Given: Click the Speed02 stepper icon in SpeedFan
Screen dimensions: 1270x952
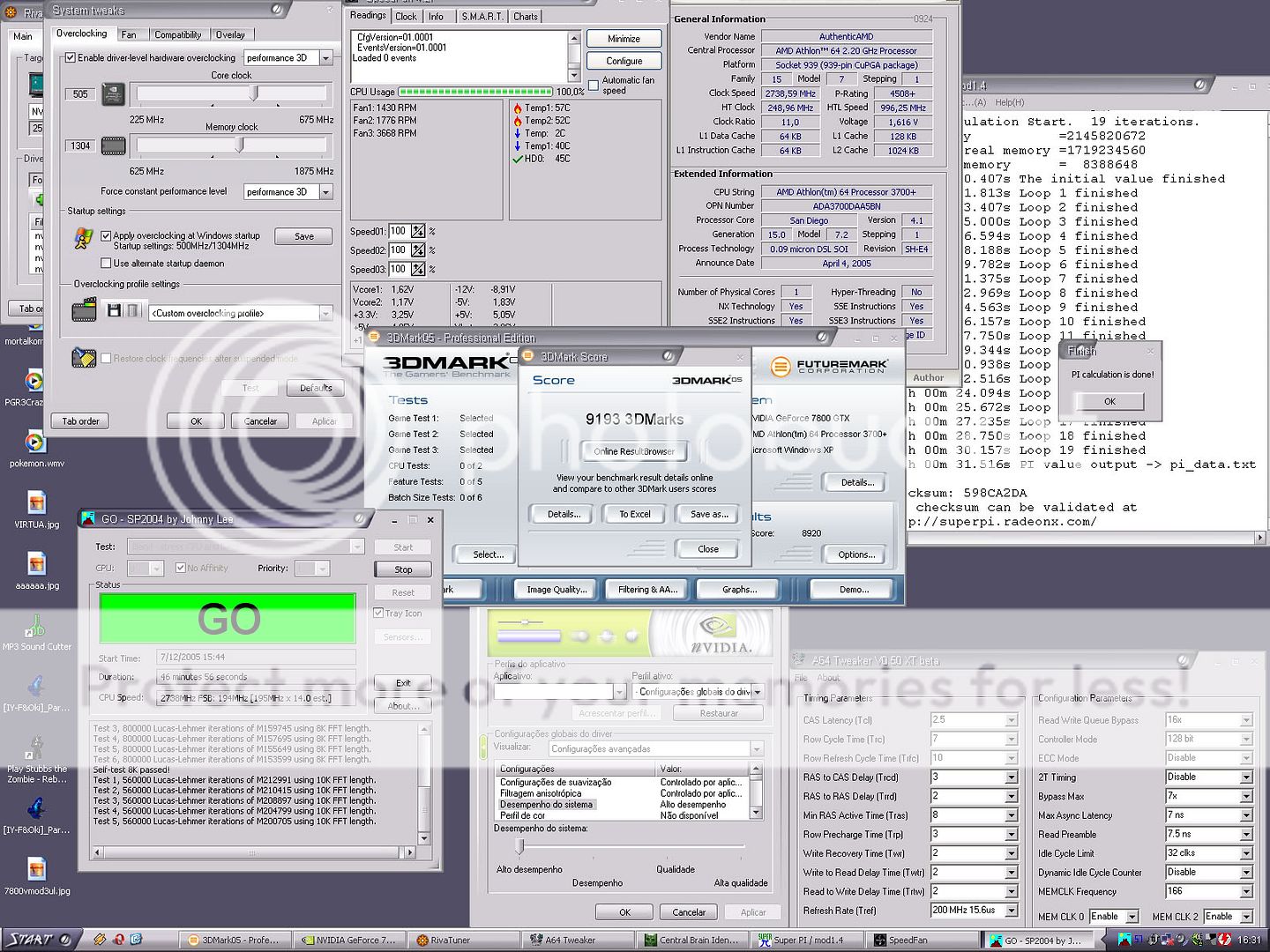Looking at the screenshot, I should (418, 250).
